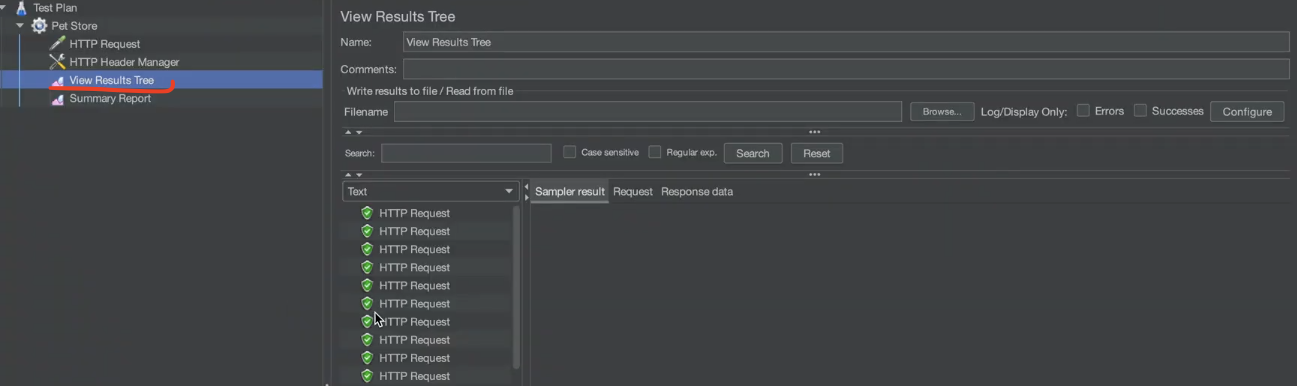Select the View Results Tree node label
The width and height of the screenshot is (1297, 386).
coord(111,80)
